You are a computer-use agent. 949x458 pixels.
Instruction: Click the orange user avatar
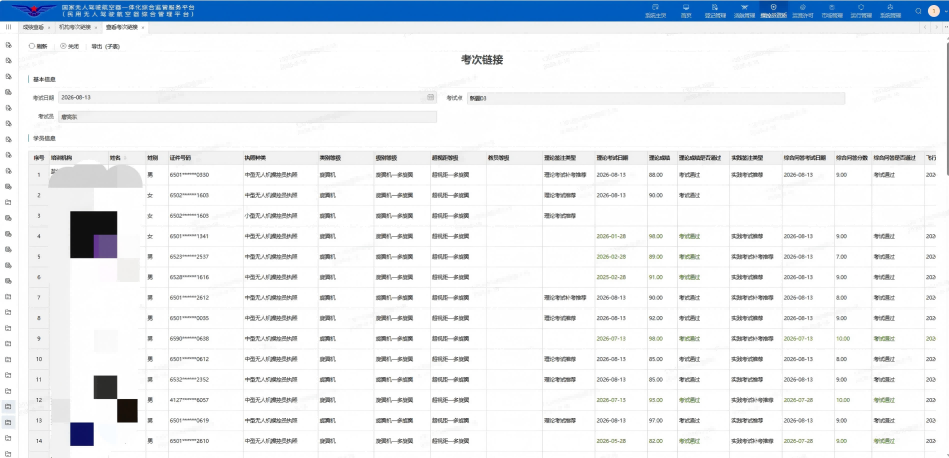coord(932,11)
